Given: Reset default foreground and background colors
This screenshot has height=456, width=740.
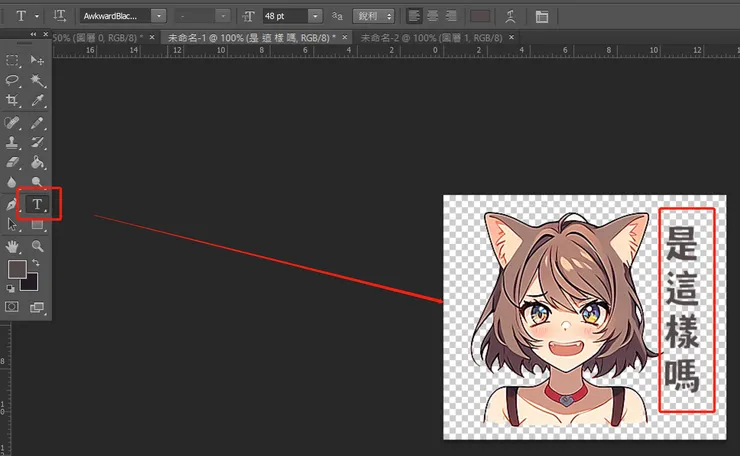Looking at the screenshot, I should pyautogui.click(x=10, y=288).
